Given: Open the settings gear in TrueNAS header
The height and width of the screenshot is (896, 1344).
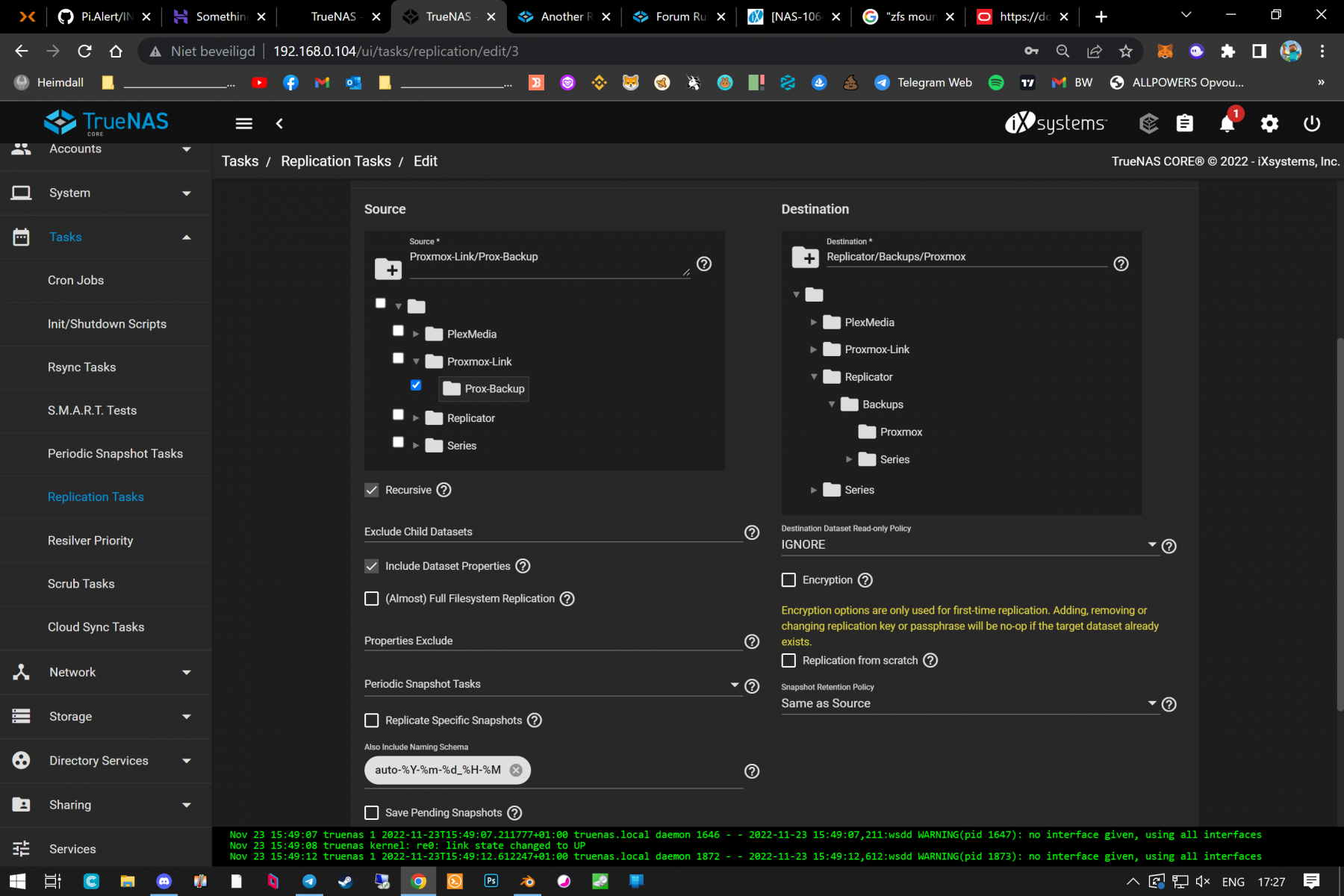Looking at the screenshot, I should coord(1269,123).
